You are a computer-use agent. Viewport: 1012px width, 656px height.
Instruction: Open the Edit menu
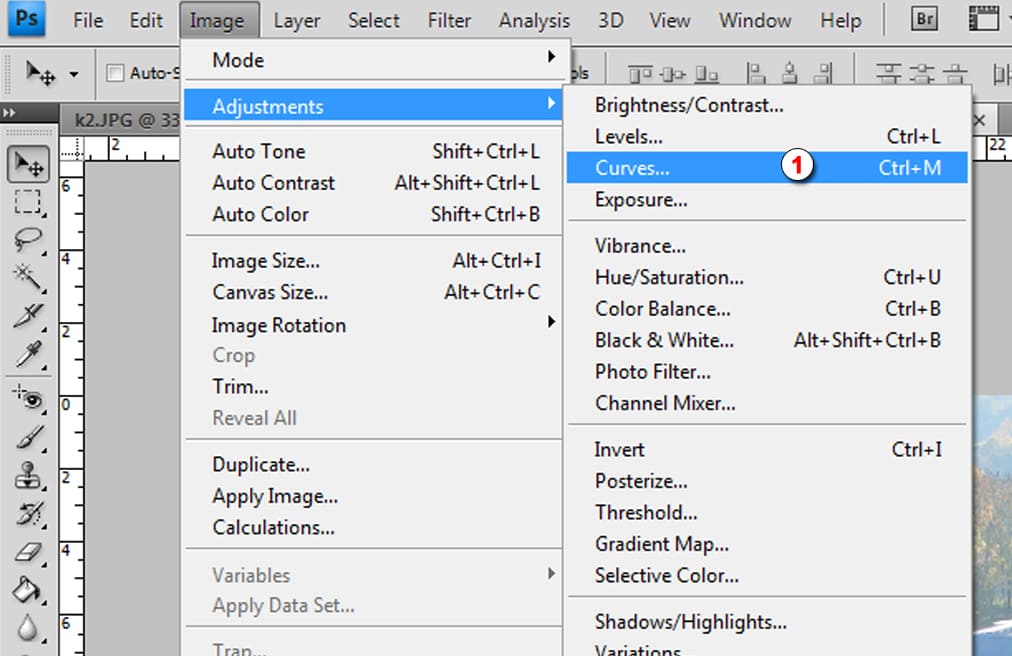point(146,21)
